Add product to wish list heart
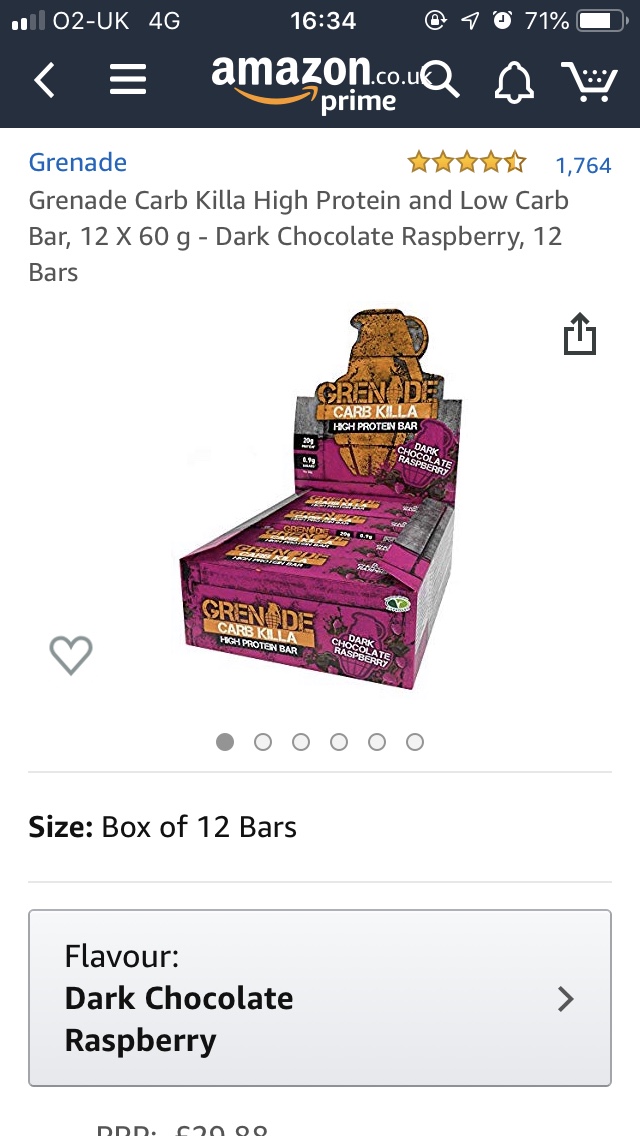640x1136 pixels. coord(71,654)
